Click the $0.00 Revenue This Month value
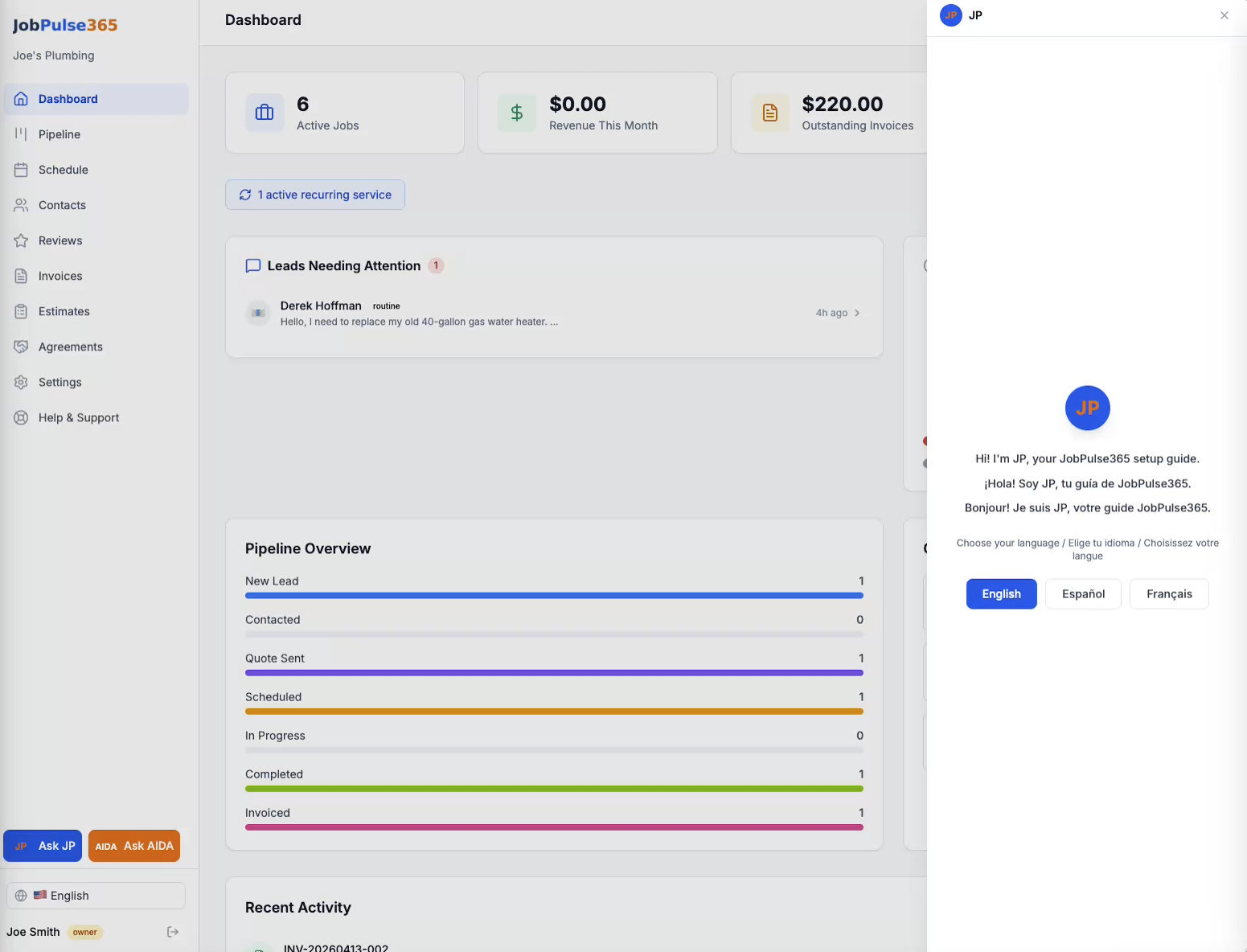The image size is (1247, 952). (577, 104)
